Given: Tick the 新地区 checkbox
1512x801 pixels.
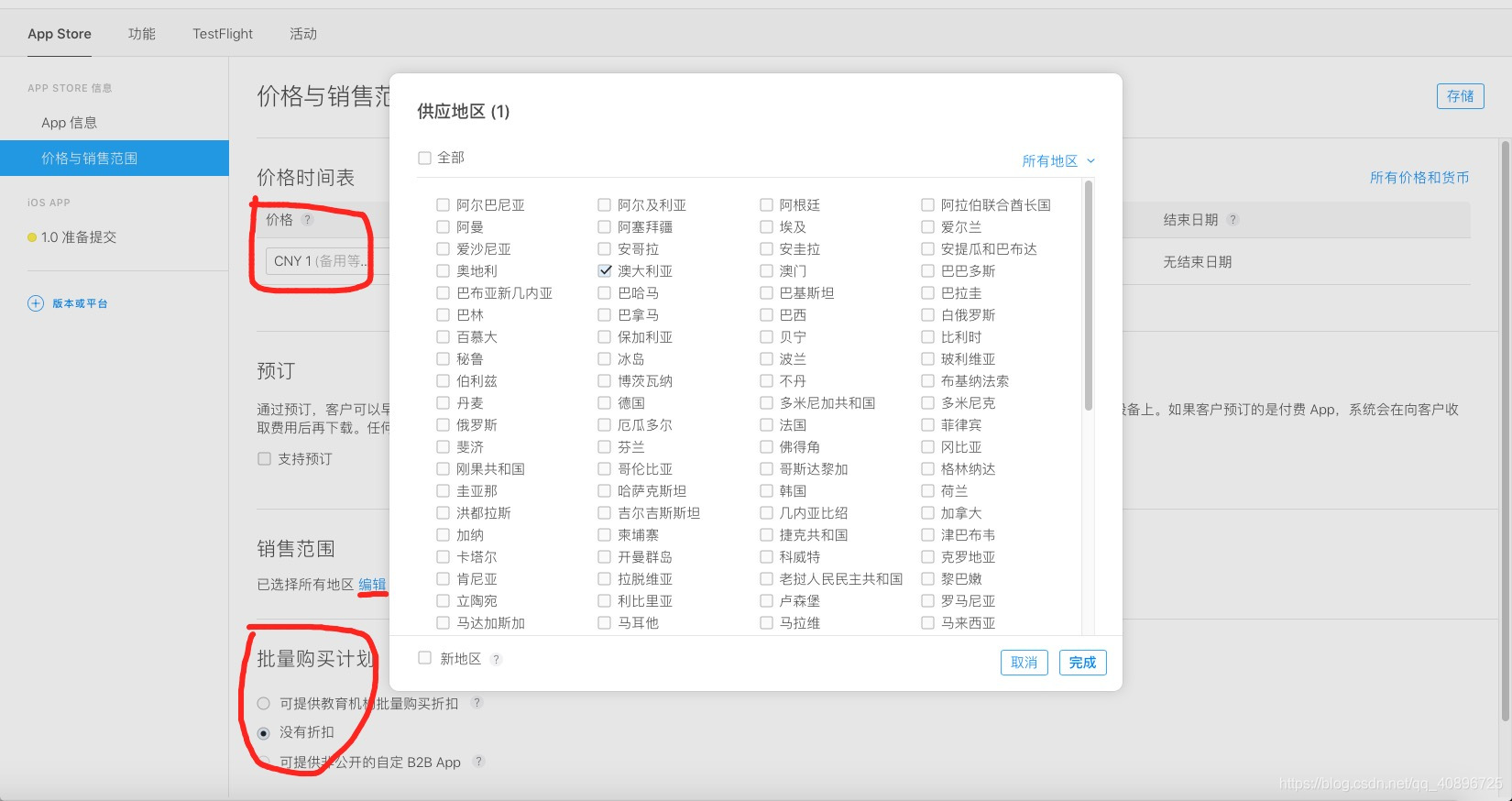Looking at the screenshot, I should (x=424, y=658).
